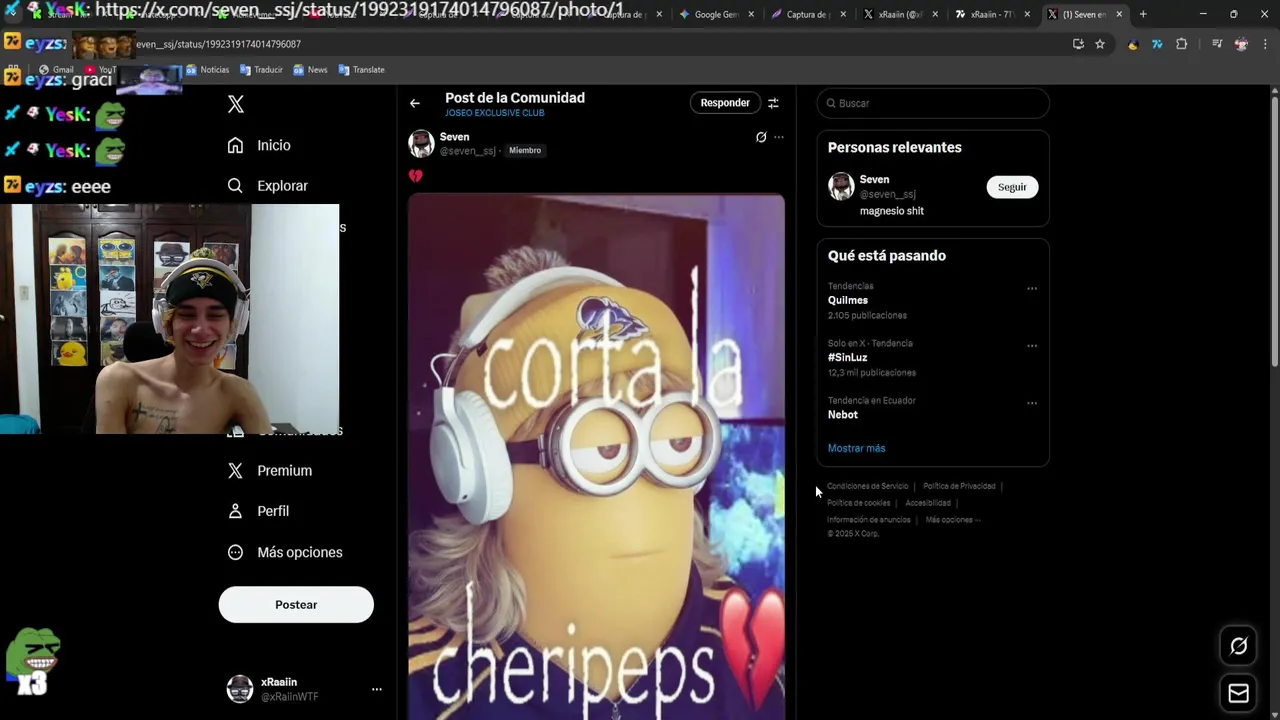
Task: Expand Más opciones in sidebar
Action: pyautogui.click(x=285, y=552)
